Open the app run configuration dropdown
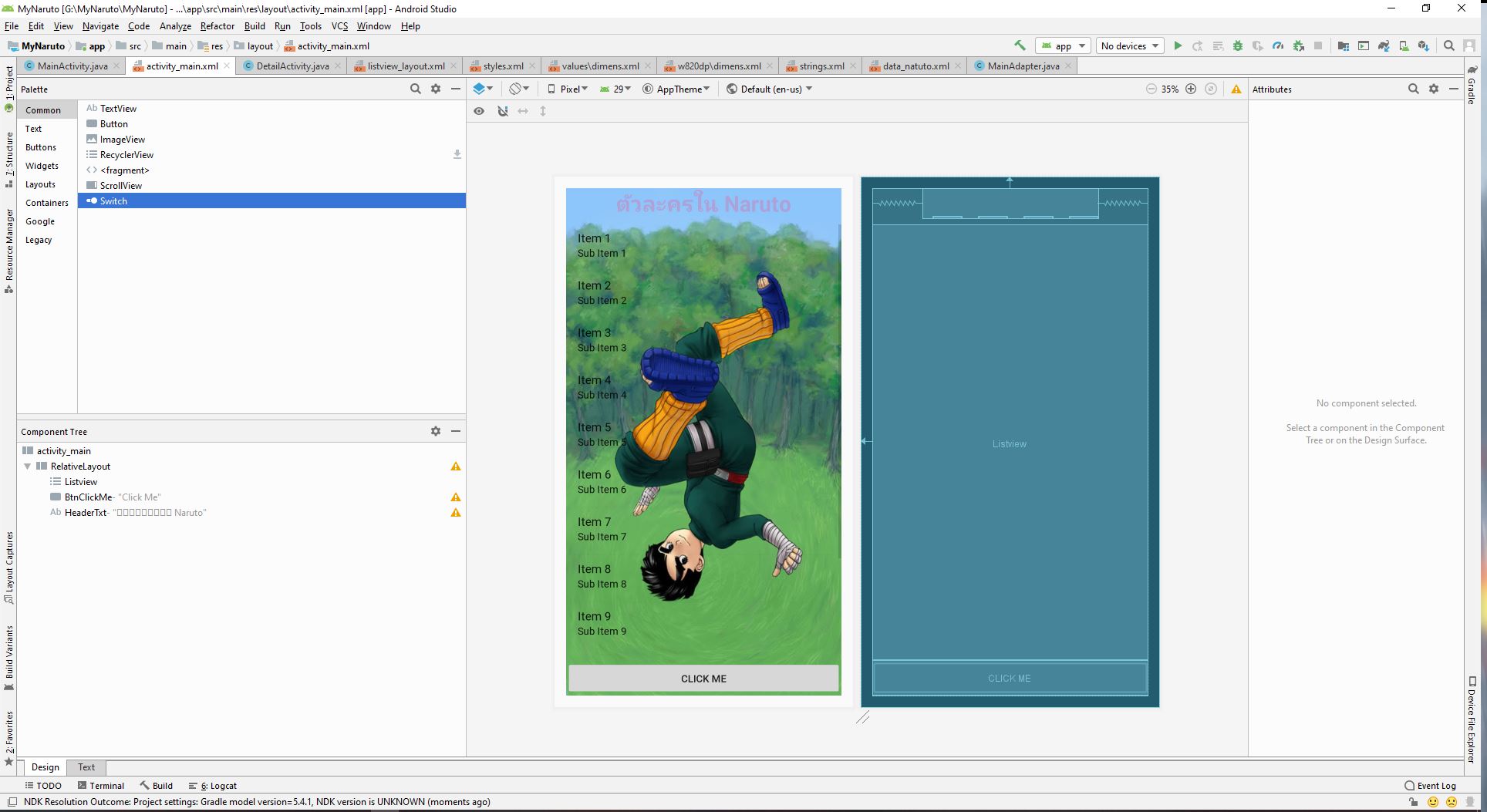Image resolution: width=1487 pixels, height=812 pixels. coord(1063,45)
